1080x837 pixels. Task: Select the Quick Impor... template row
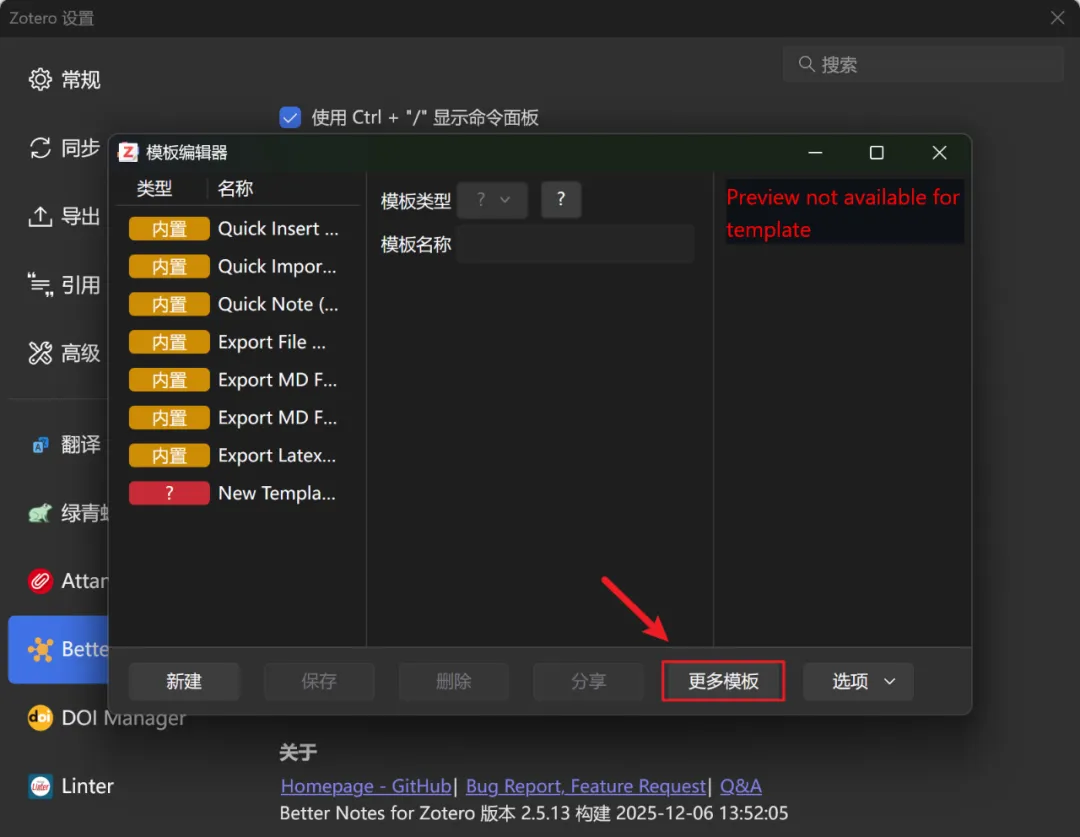[x=238, y=267]
